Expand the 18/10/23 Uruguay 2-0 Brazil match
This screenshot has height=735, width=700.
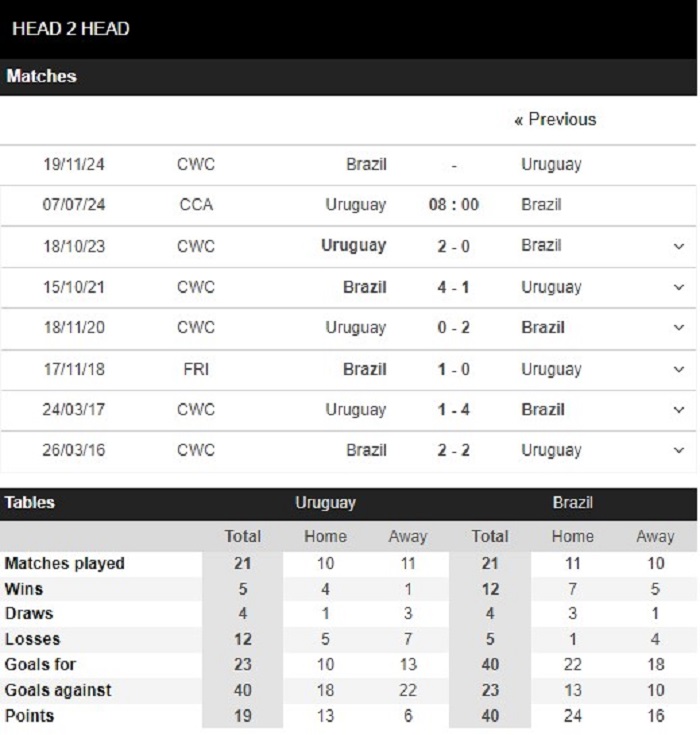tap(678, 246)
